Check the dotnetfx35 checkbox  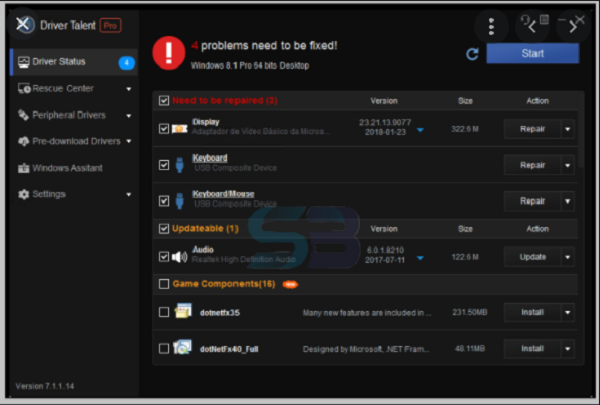tap(164, 312)
